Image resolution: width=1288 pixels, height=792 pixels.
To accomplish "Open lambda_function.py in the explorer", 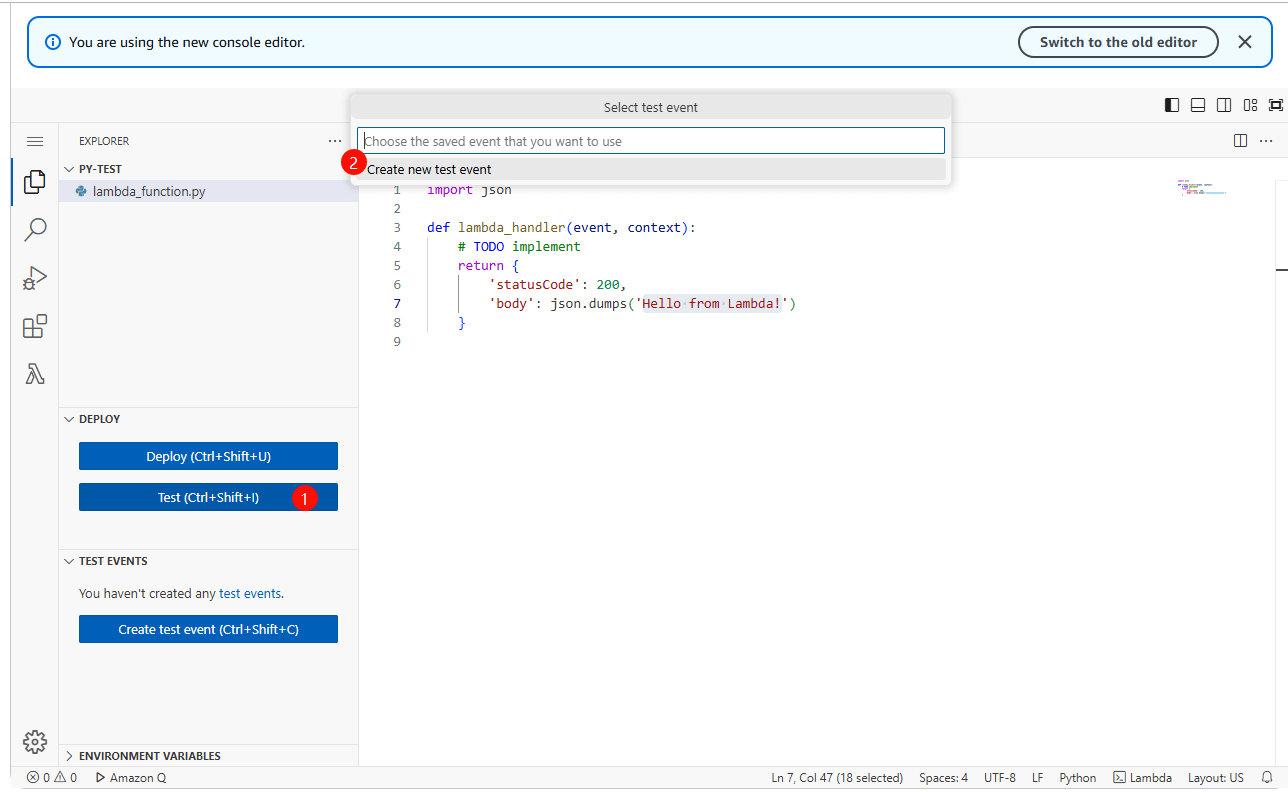I will click(149, 191).
